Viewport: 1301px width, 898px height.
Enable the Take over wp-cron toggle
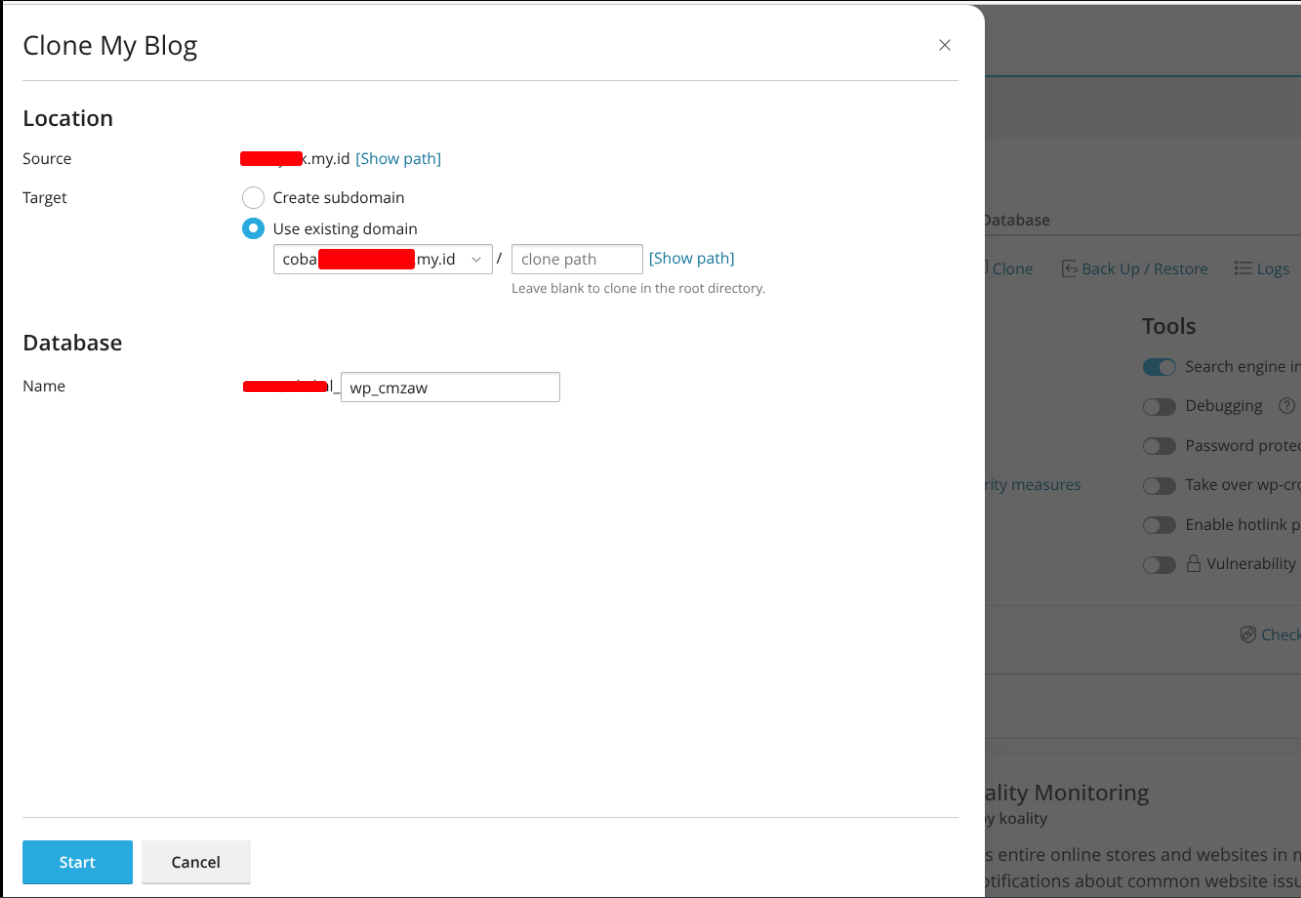1159,486
